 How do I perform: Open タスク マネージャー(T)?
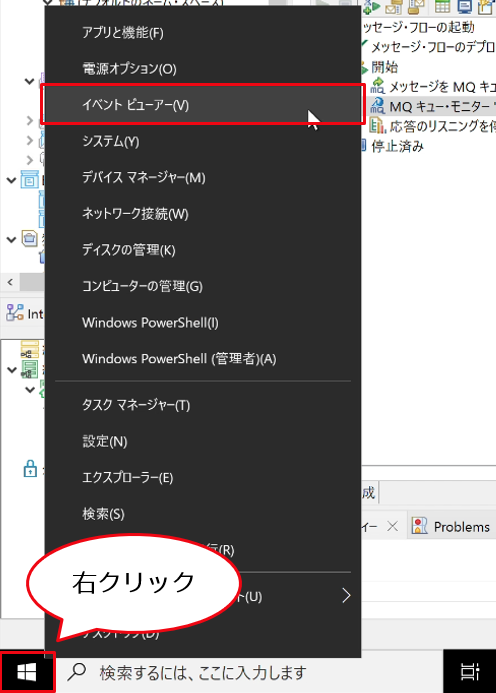pos(202,405)
